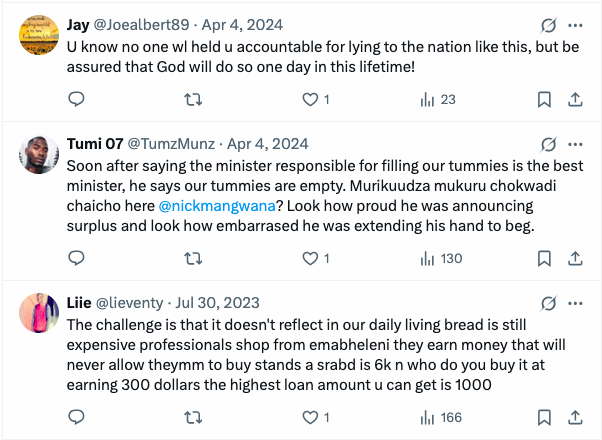This screenshot has height=440, width=602.
Task: Bookmark Jay's tweet
Action: (x=545, y=99)
